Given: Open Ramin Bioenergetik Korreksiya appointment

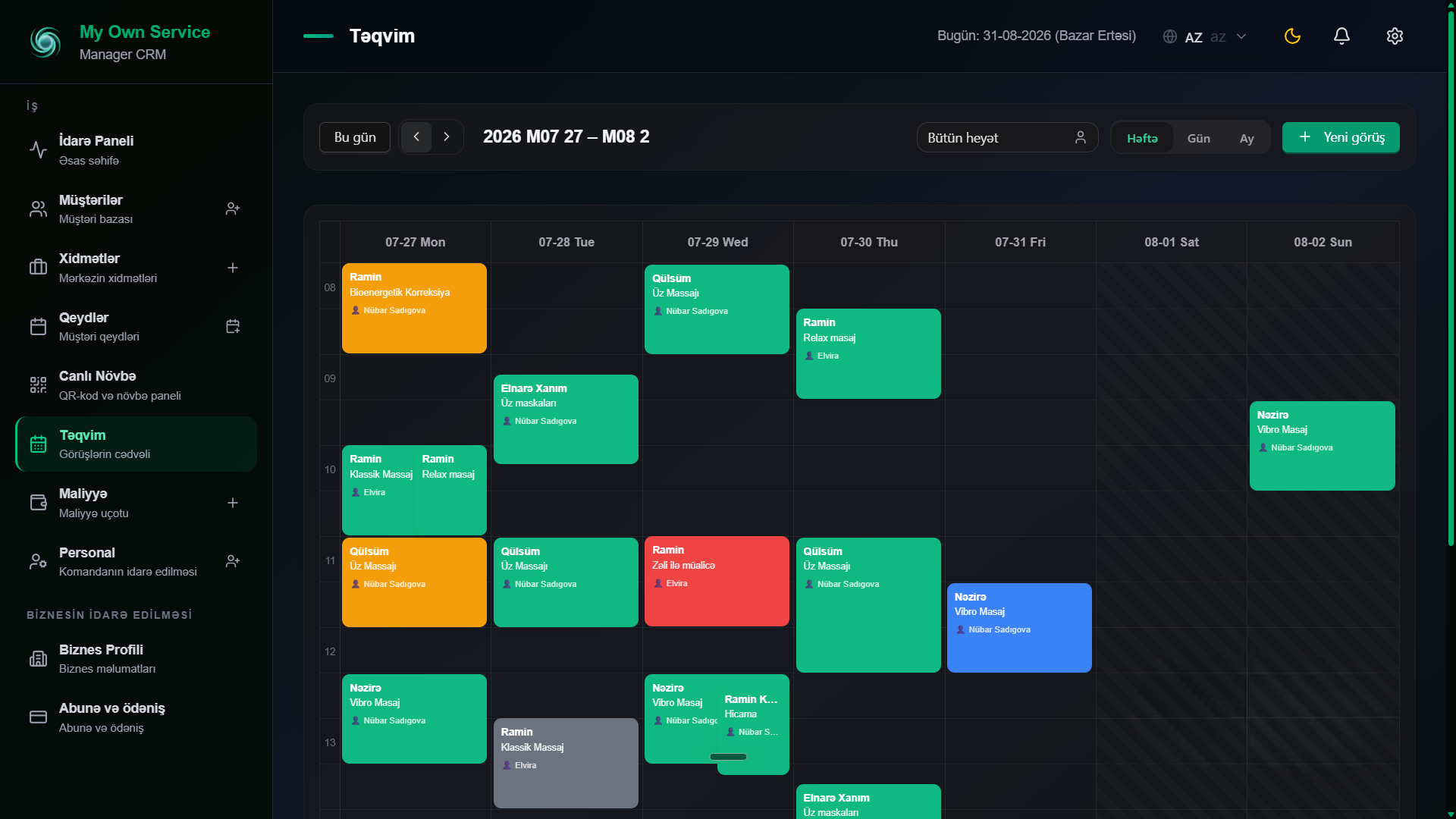Looking at the screenshot, I should click(414, 308).
